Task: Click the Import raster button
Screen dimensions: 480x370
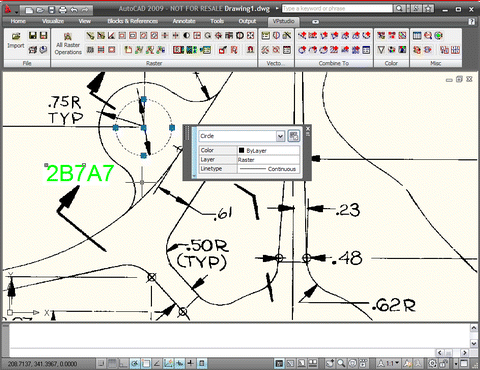Action: (x=16, y=40)
